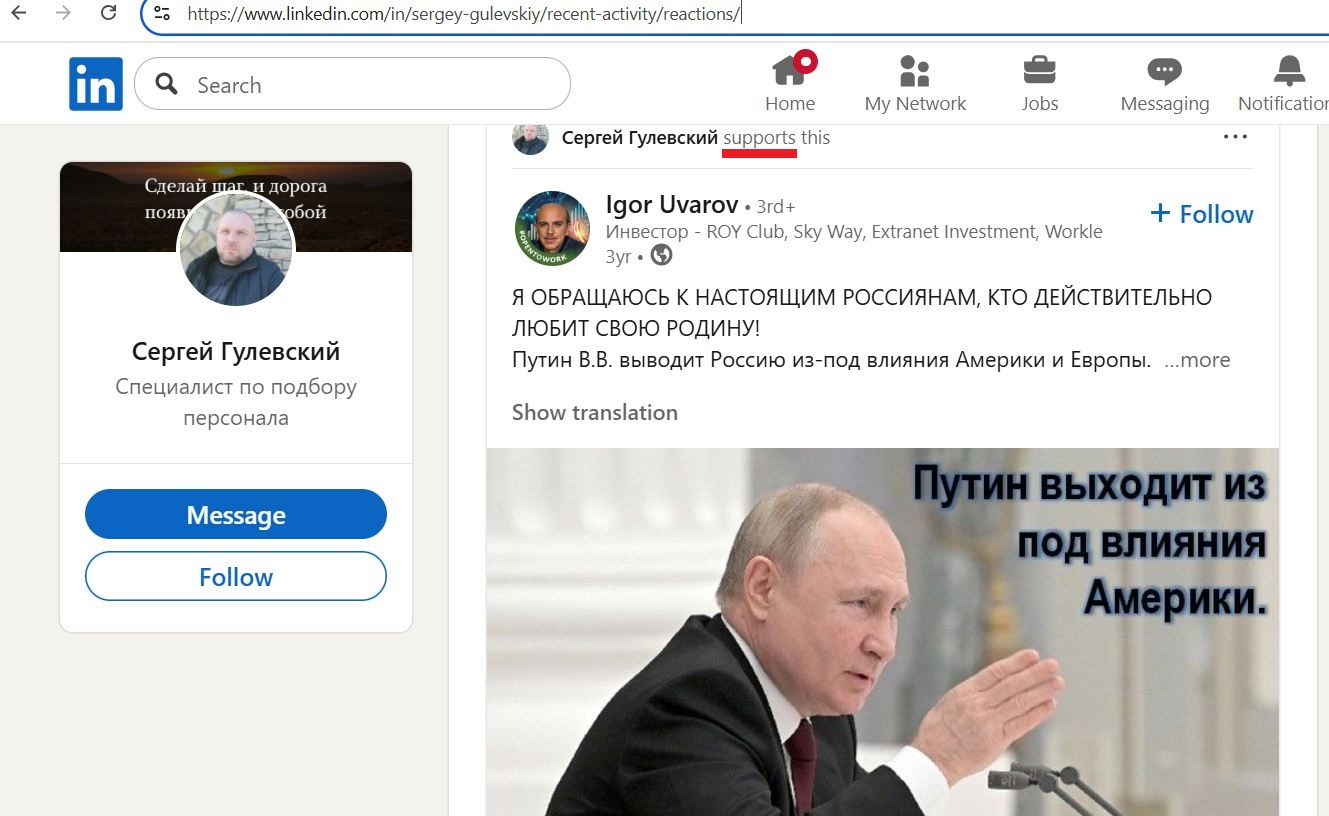Click the browser back arrow
The image size is (1329, 816).
click(x=18, y=13)
